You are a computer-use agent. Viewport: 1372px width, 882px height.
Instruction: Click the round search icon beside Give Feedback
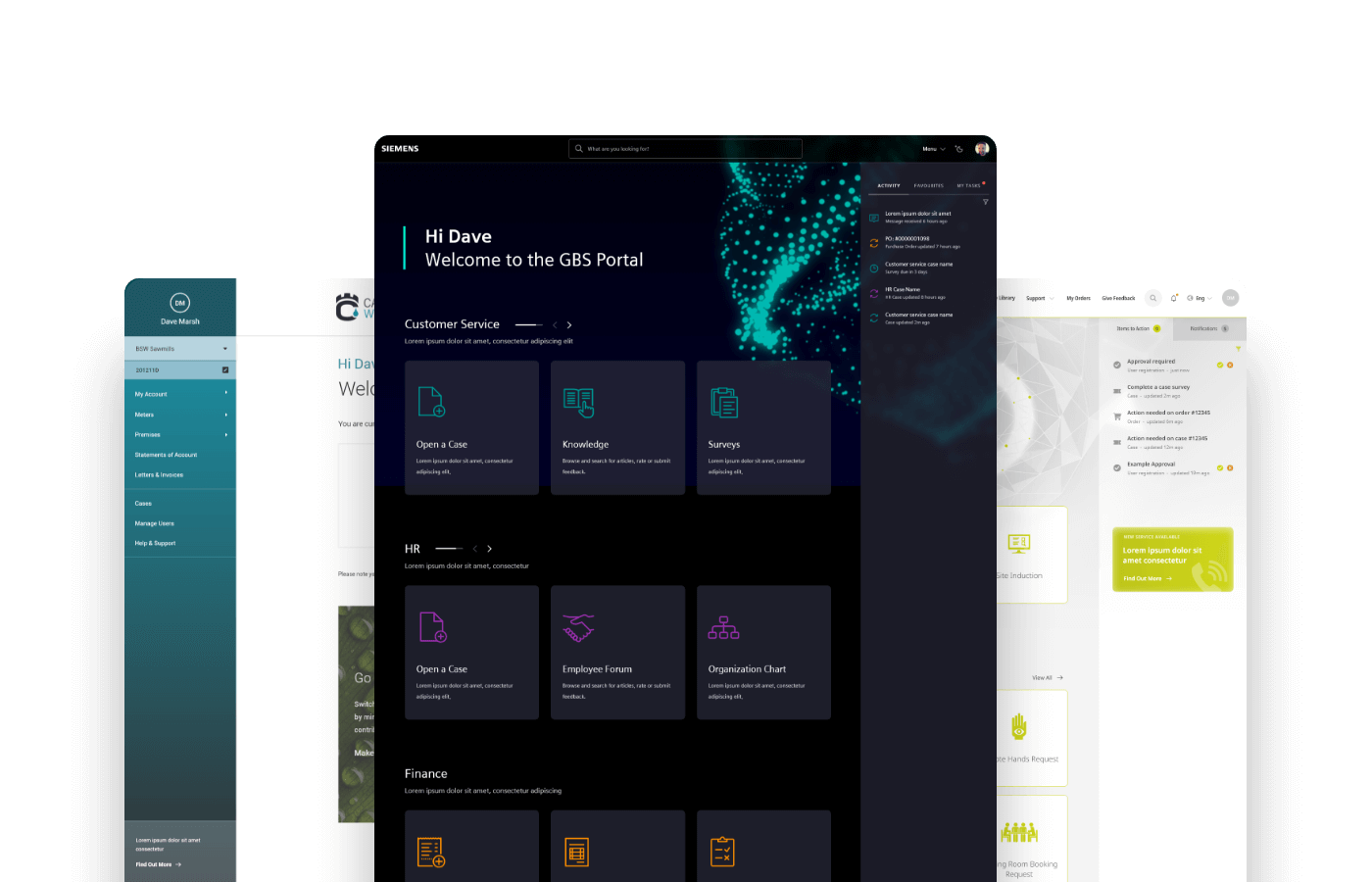coord(1153,298)
